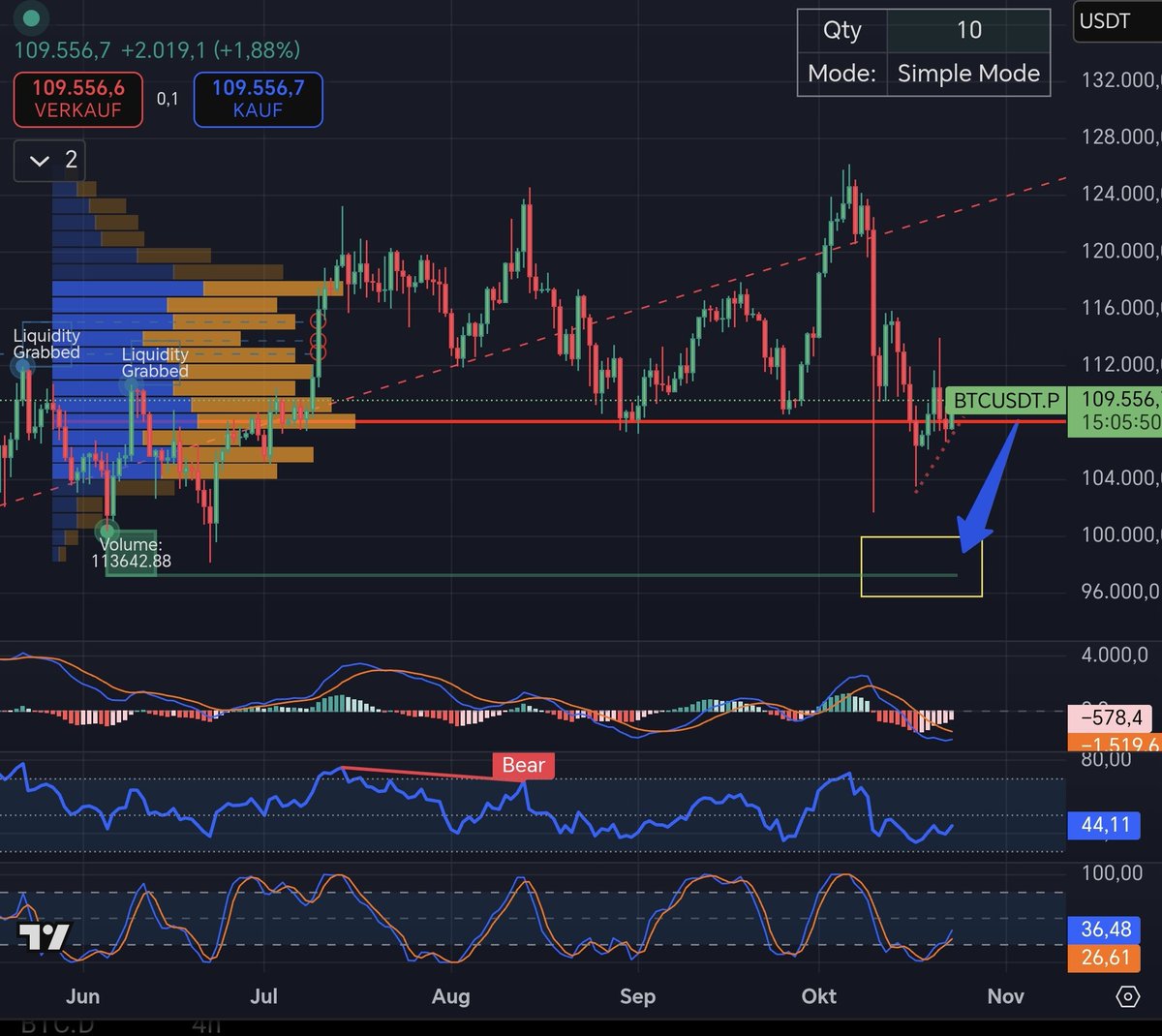Click the 96.000,0 price axis label

click(1120, 592)
